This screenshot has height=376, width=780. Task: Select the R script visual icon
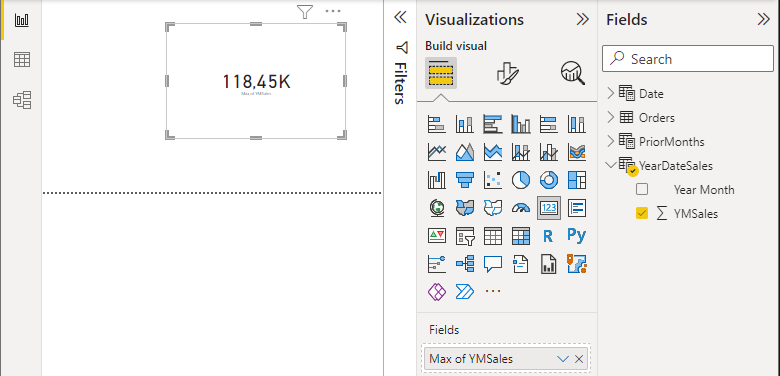(548, 236)
